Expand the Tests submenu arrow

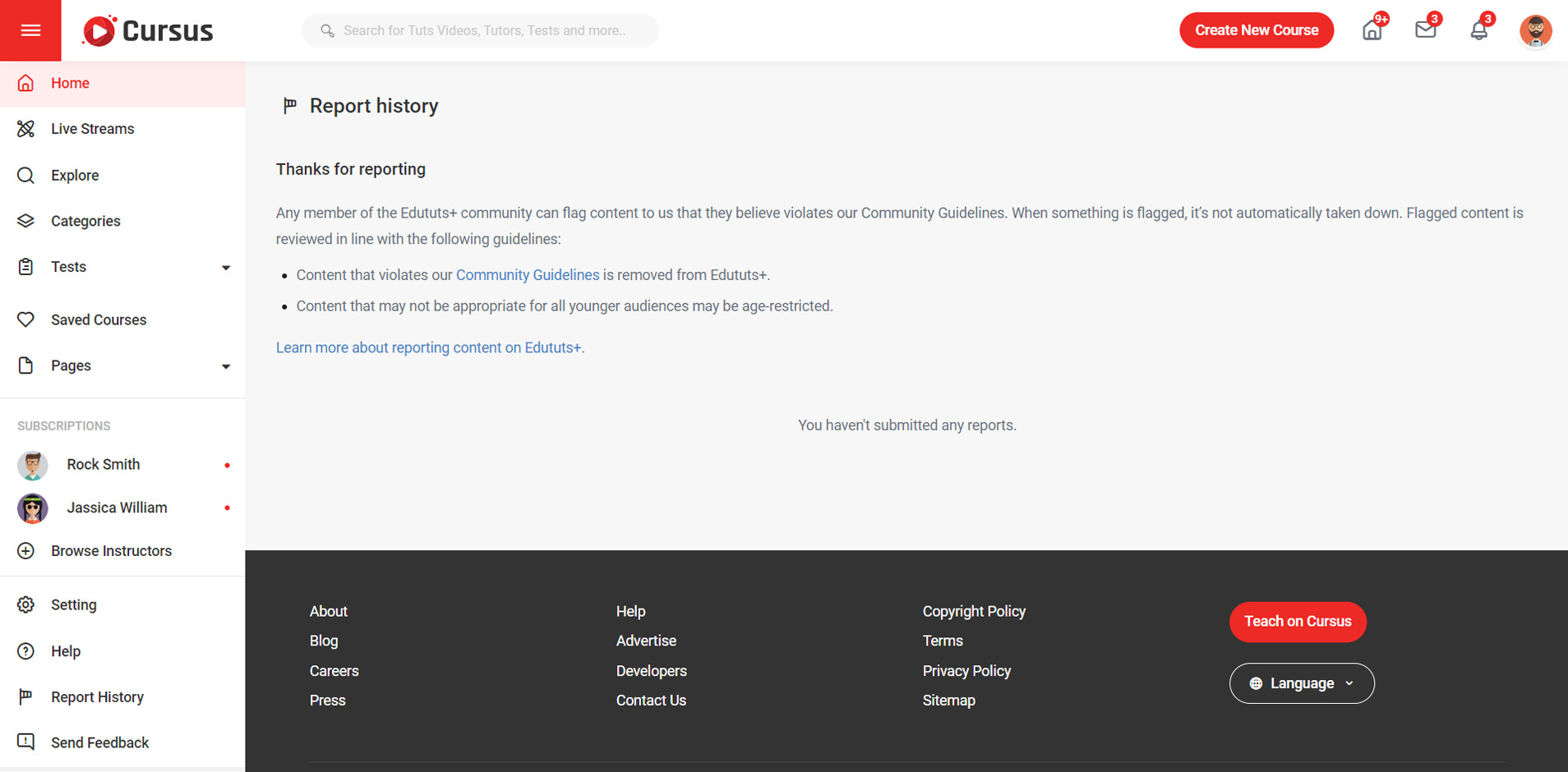pyautogui.click(x=226, y=268)
